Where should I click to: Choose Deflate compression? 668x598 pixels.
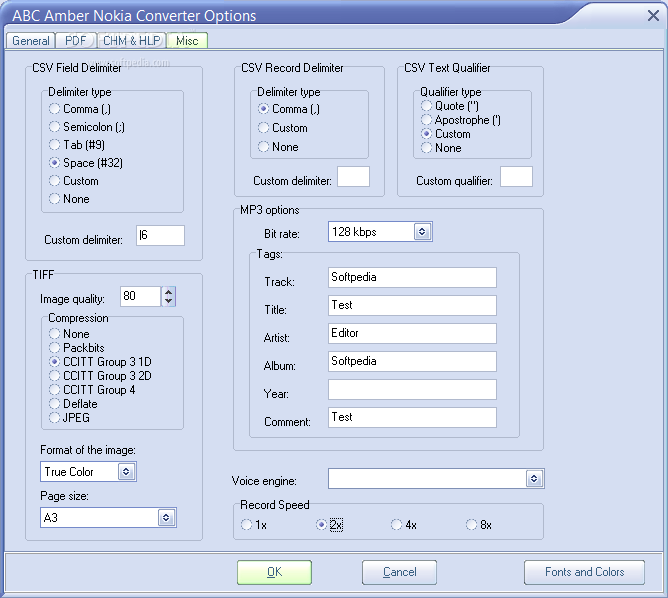(x=73, y=404)
